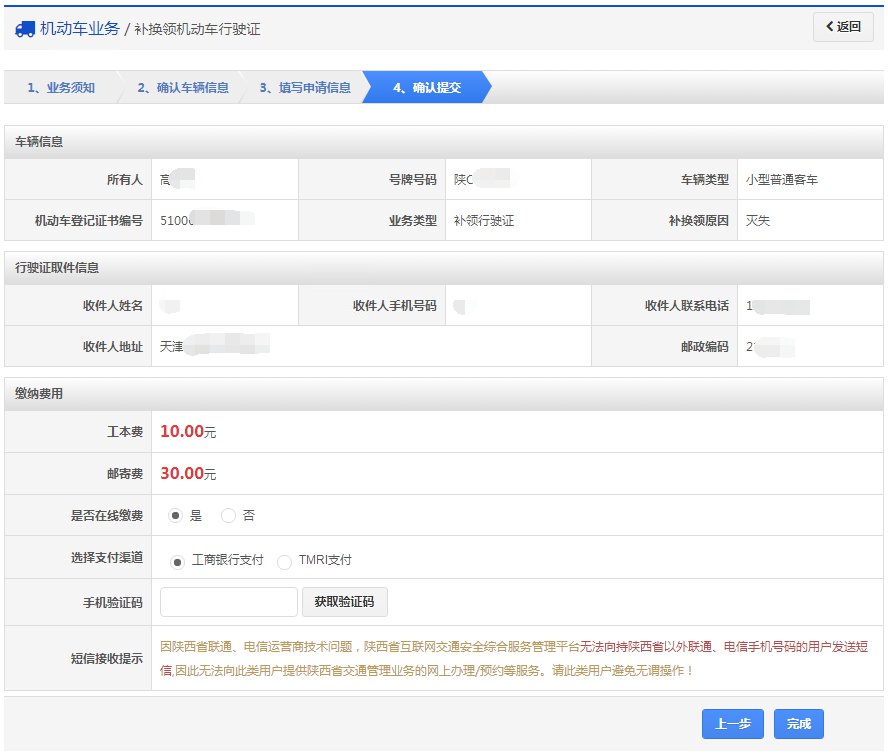Go to step 1、业务须知
This screenshot has height=755, width=888.
61,88
